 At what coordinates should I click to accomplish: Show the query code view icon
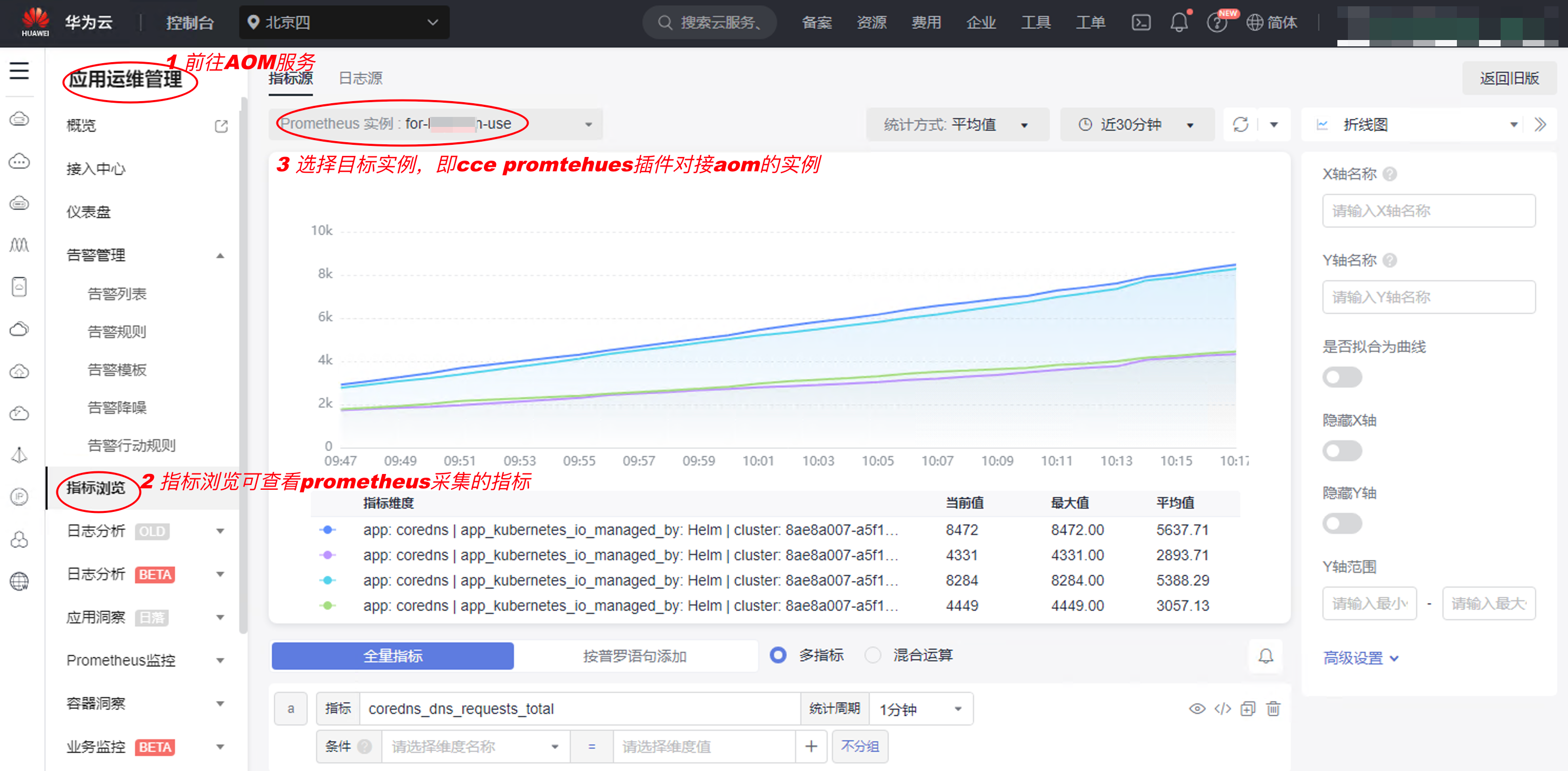[x=1222, y=708]
